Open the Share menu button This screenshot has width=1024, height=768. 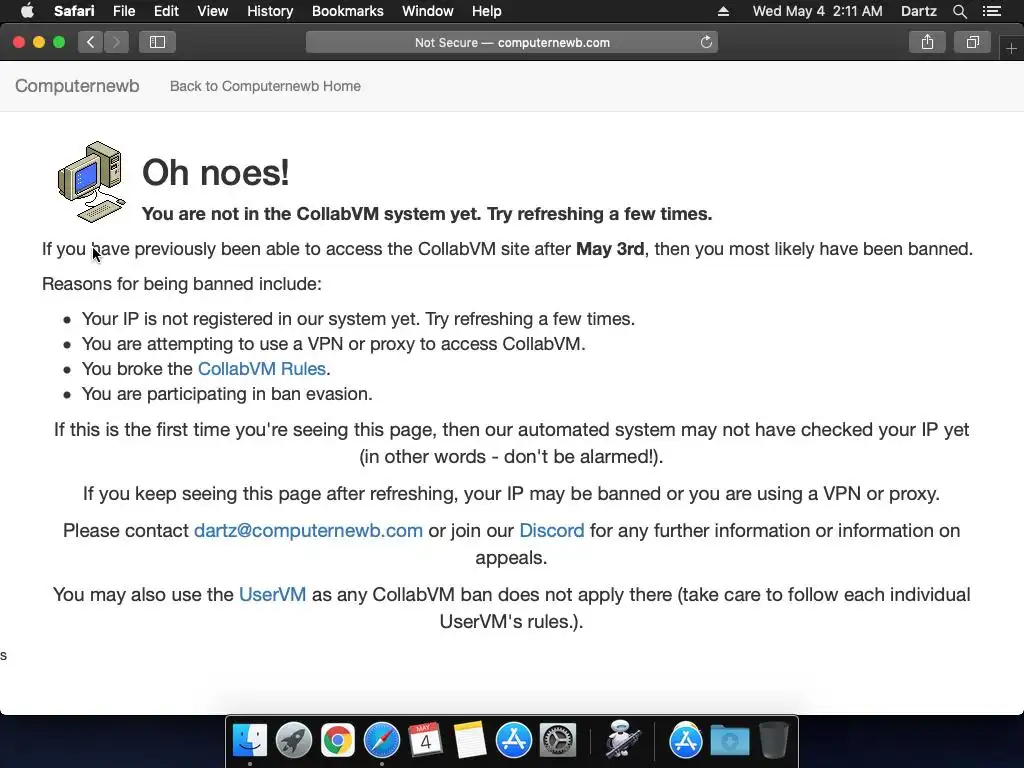click(x=927, y=42)
